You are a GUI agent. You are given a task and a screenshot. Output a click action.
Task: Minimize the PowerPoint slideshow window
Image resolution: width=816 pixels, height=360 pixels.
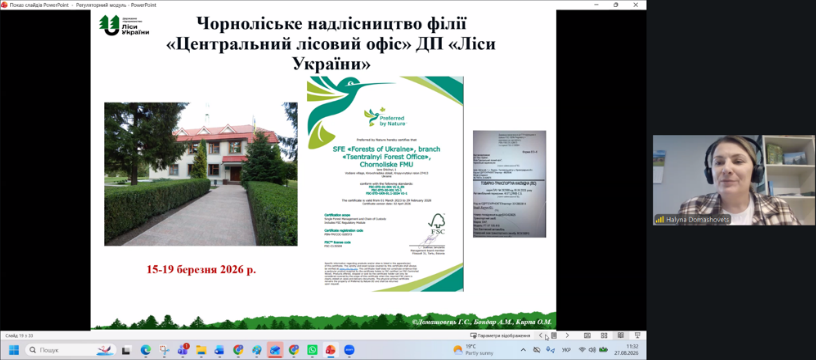tap(597, 5)
